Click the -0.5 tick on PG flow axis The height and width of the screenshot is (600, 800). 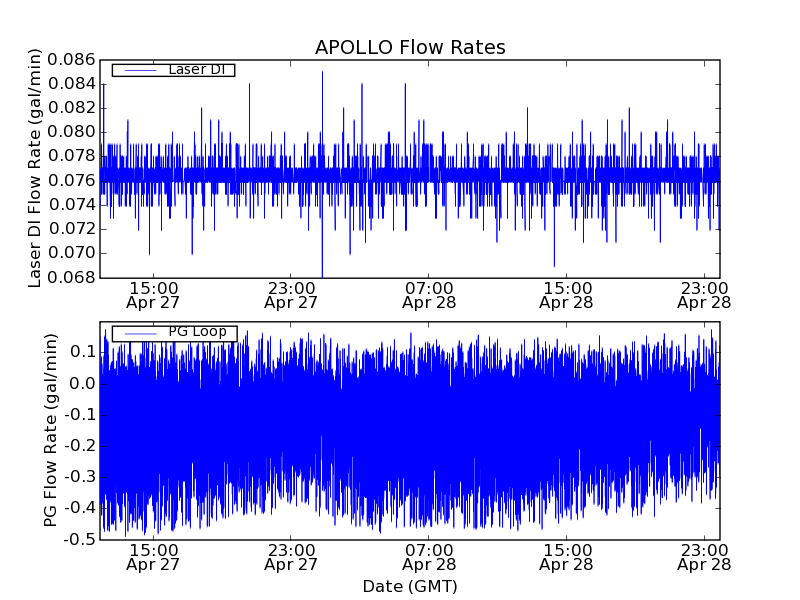pyautogui.click(x=80, y=539)
